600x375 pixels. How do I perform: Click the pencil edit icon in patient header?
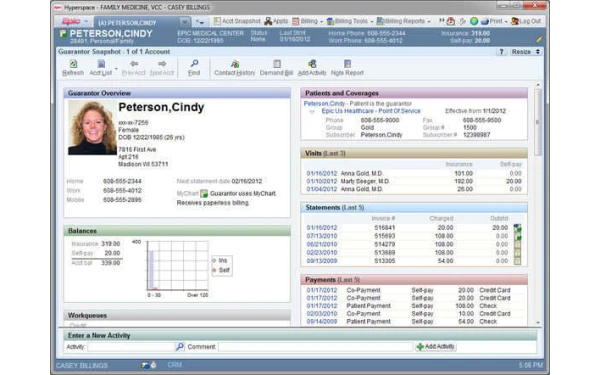point(539,39)
